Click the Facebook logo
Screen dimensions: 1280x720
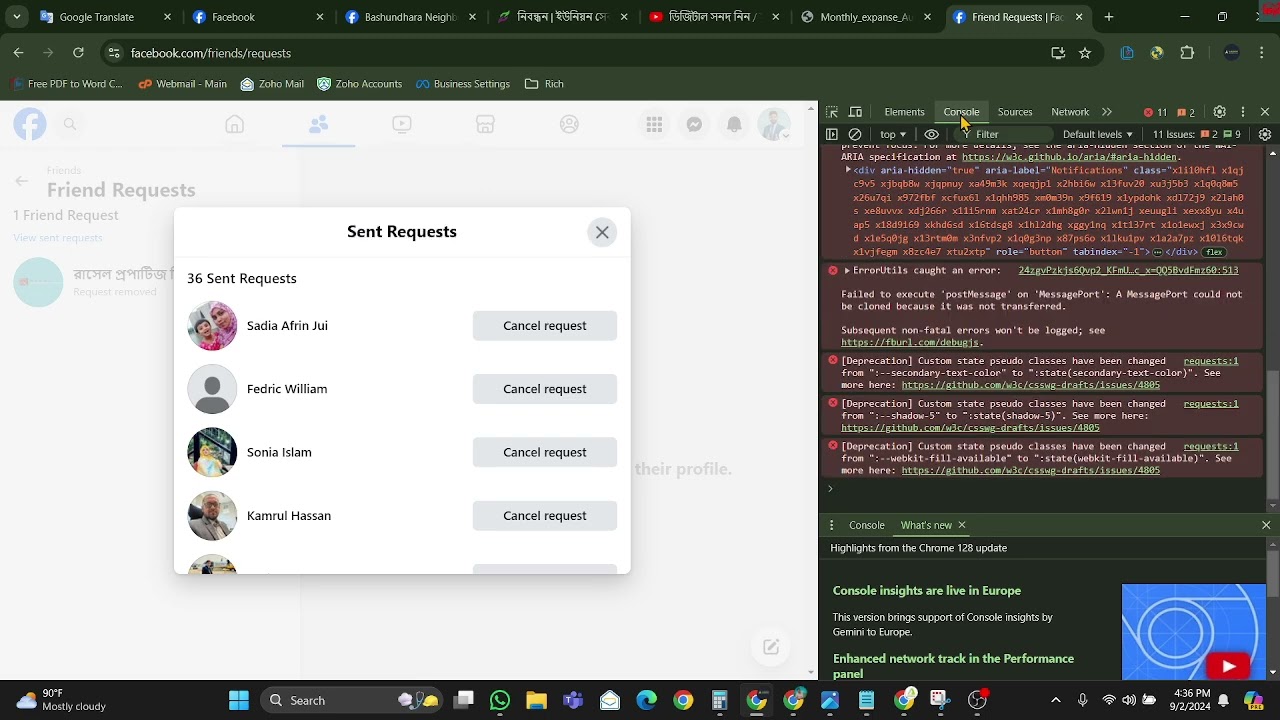click(x=30, y=124)
